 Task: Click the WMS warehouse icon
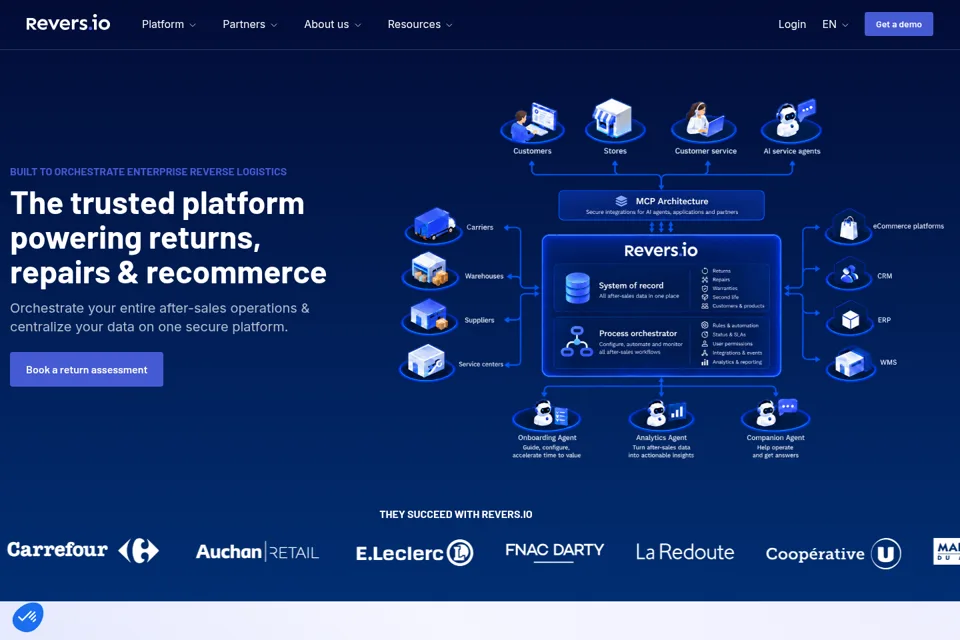(x=850, y=364)
